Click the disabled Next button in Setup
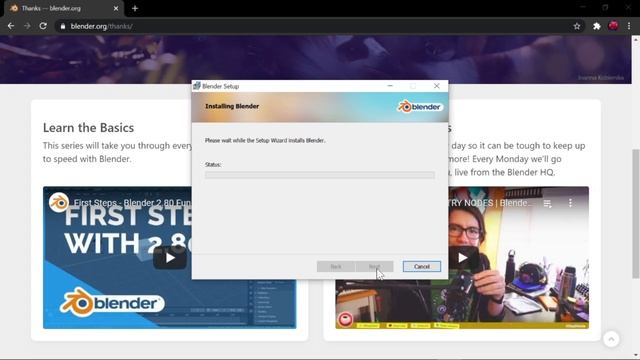The width and height of the screenshot is (640, 360). (374, 267)
